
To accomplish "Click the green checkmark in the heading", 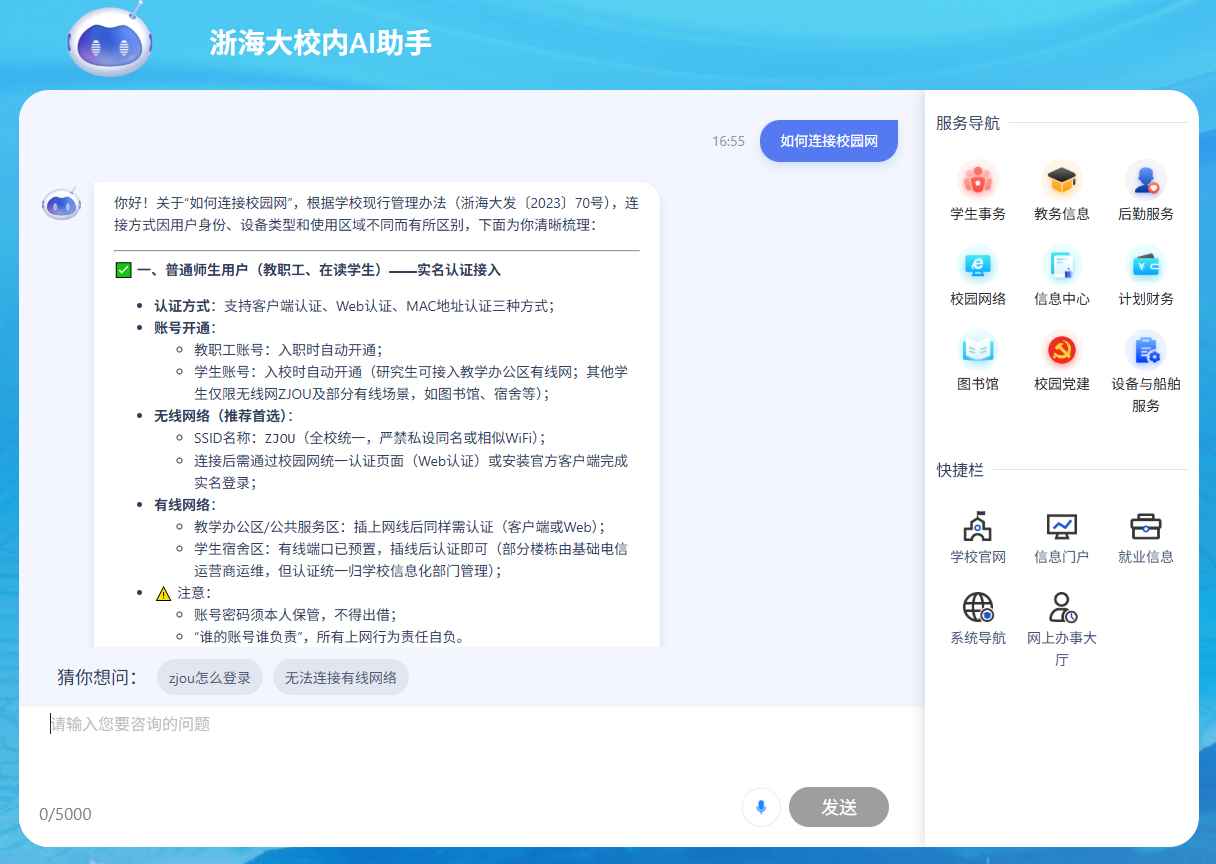I will [x=124, y=270].
